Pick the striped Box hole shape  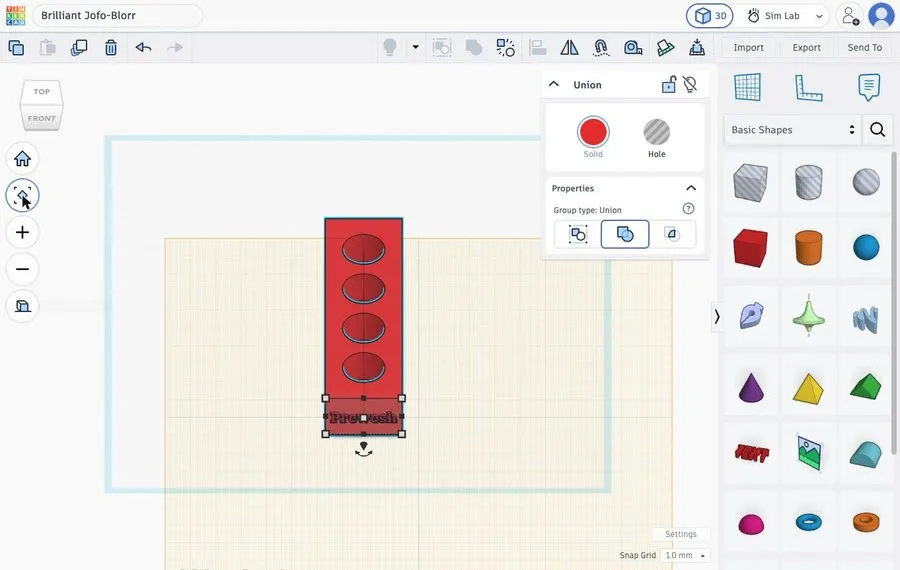(x=750, y=182)
